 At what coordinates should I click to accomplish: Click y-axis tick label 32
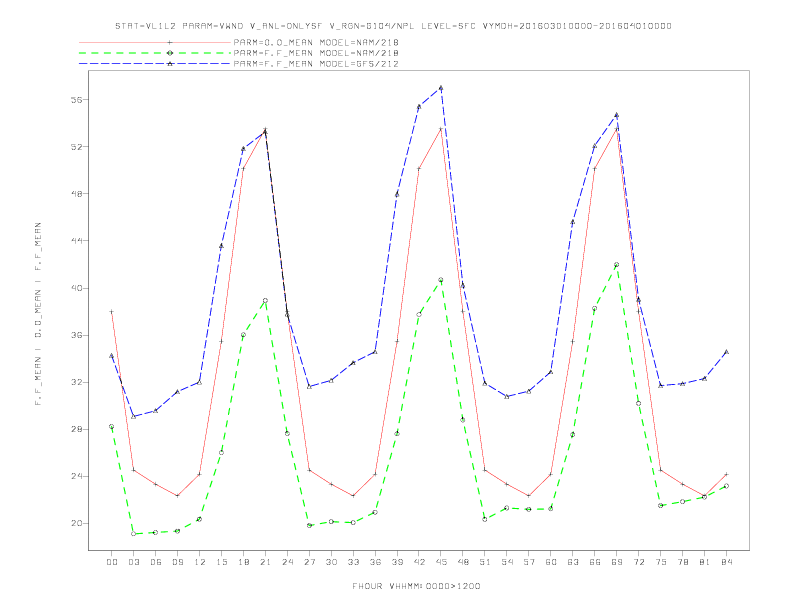click(x=76, y=382)
